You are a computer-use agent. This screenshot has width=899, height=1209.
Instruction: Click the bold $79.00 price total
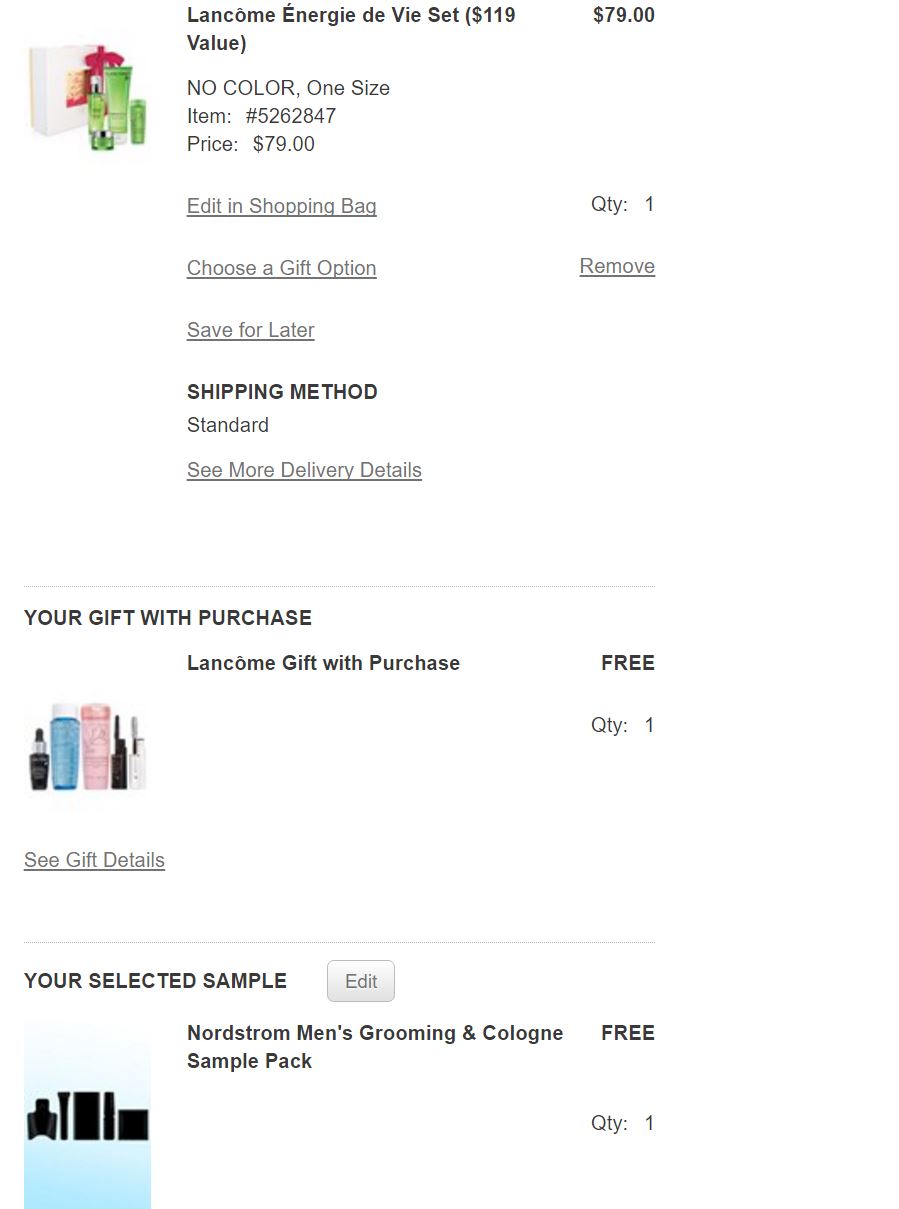point(623,15)
